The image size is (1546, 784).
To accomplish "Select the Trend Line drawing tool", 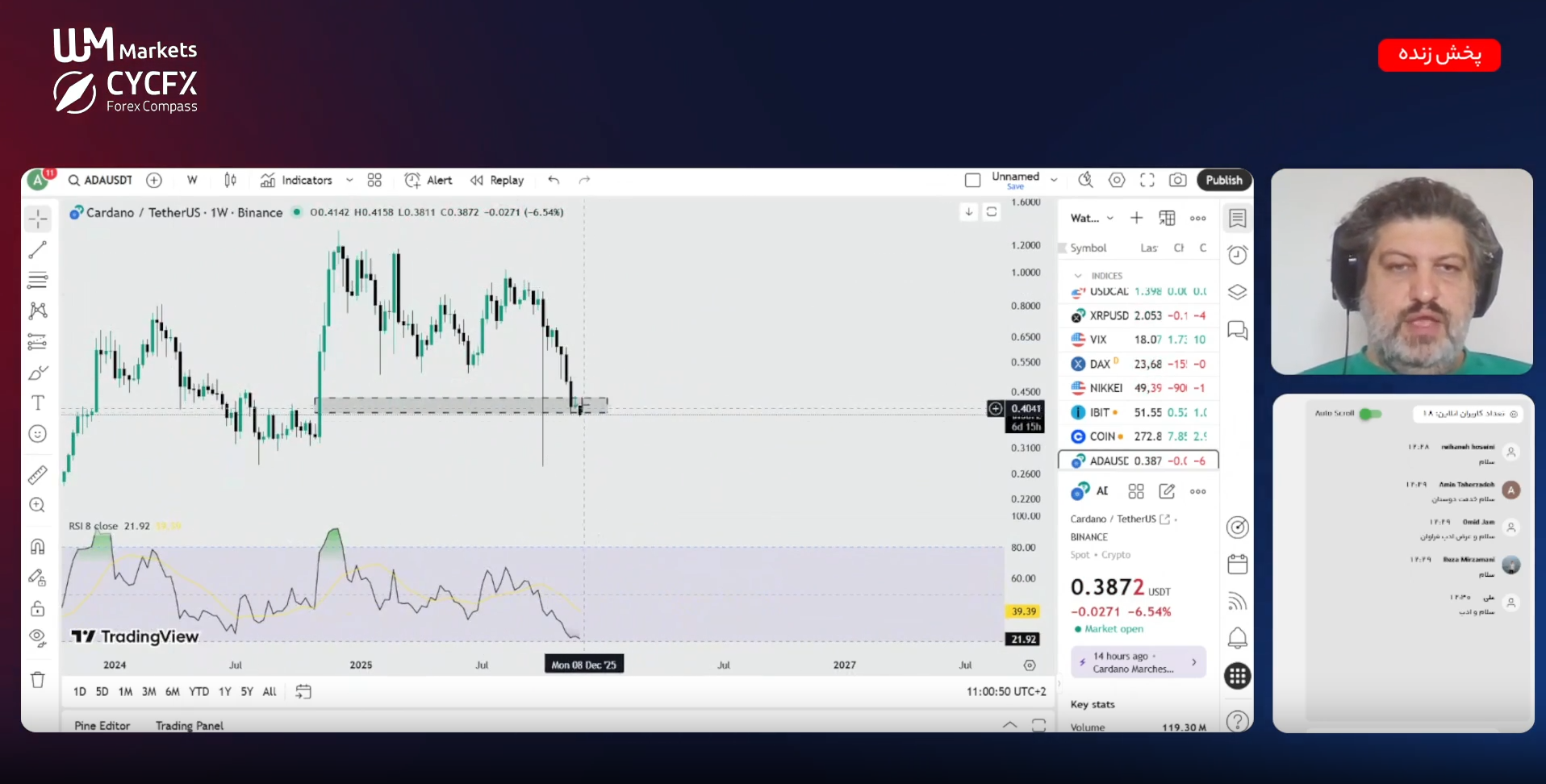I will 38,250.
